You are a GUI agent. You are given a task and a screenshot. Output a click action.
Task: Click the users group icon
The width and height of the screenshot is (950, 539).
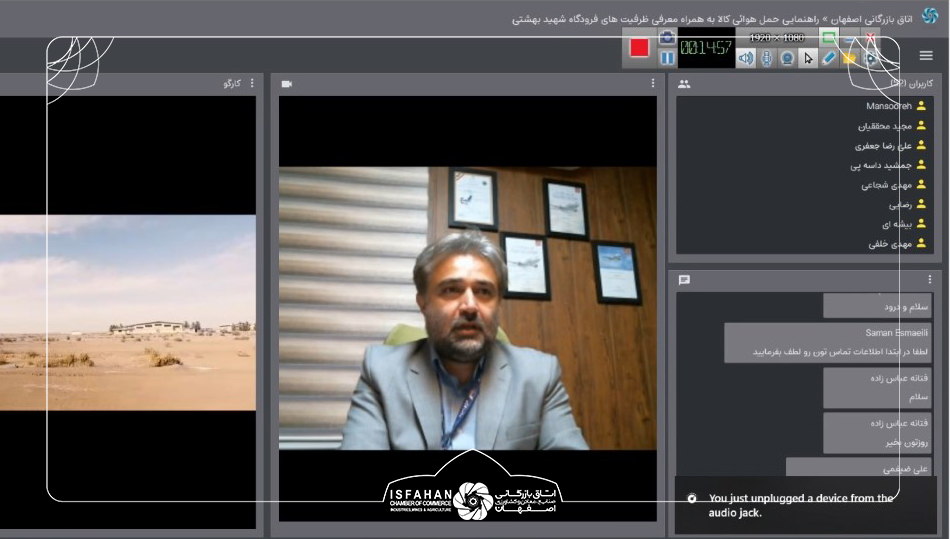(x=684, y=84)
